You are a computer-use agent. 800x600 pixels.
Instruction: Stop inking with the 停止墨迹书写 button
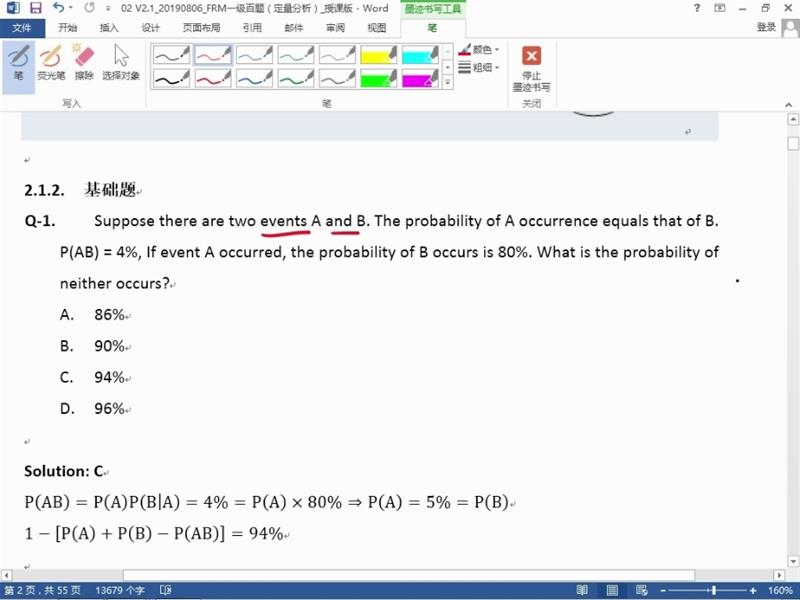(x=531, y=69)
